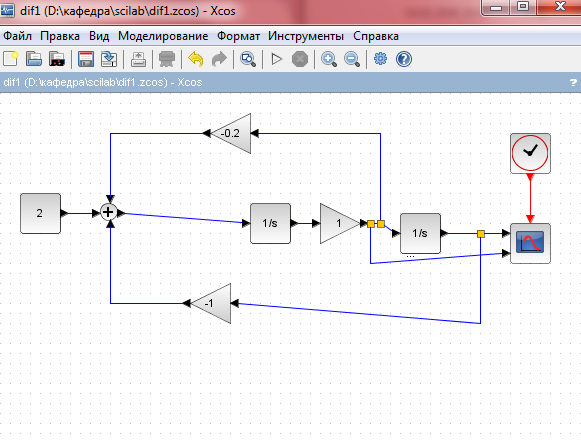581x443 pixels.
Task: Click the small help mark in diagram title bar
Action: [573, 82]
